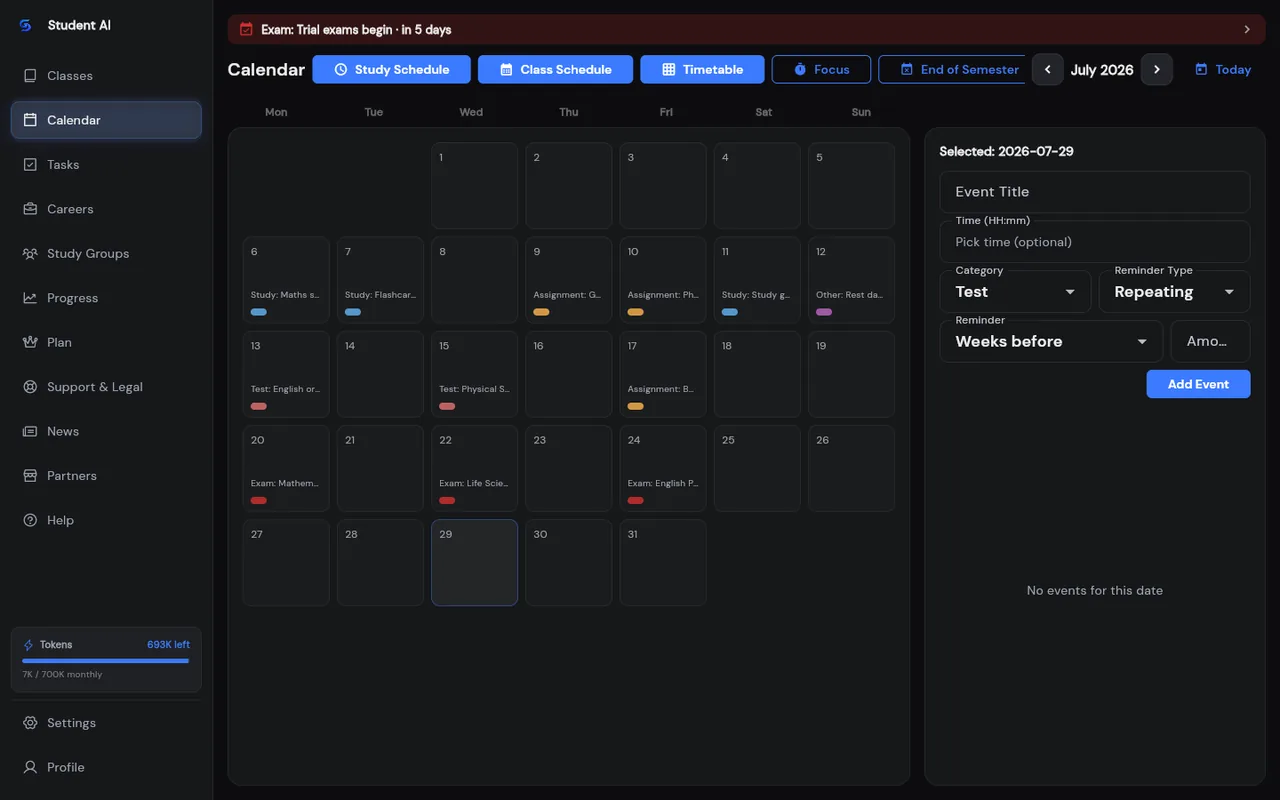
Task: Click the Student AI logo icon
Action: point(26,26)
